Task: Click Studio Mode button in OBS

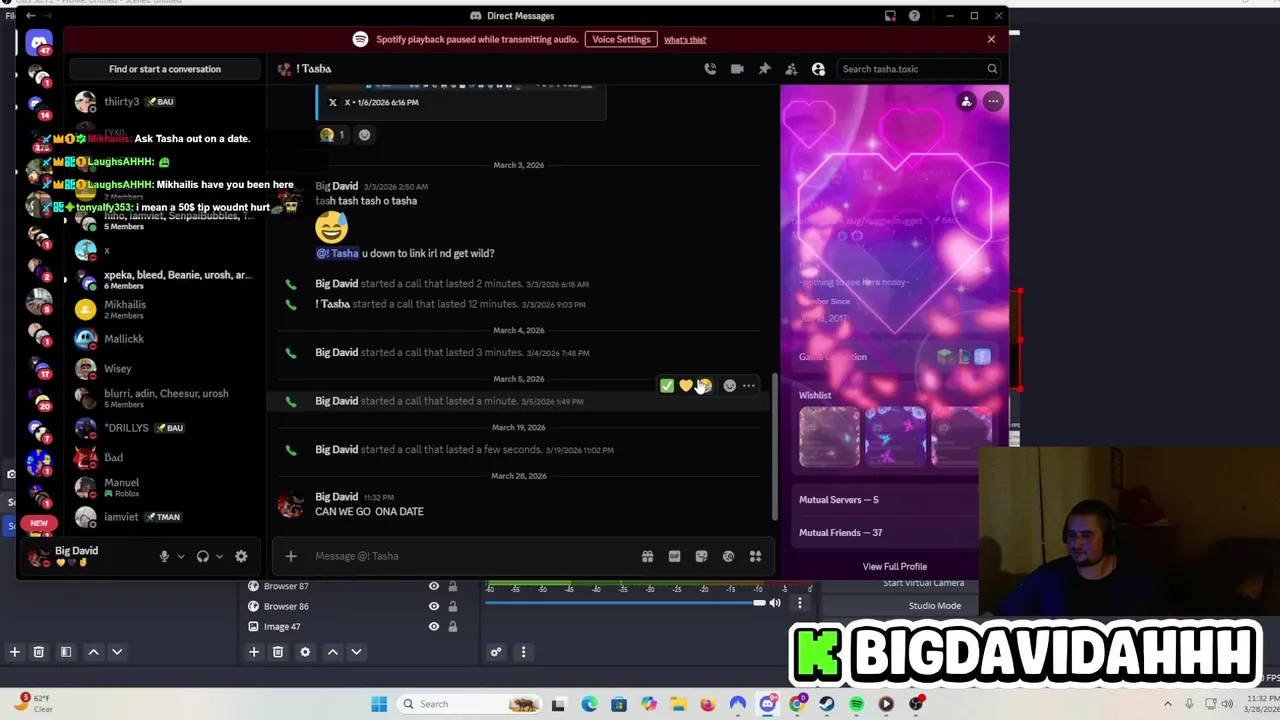Action: pyautogui.click(x=935, y=606)
